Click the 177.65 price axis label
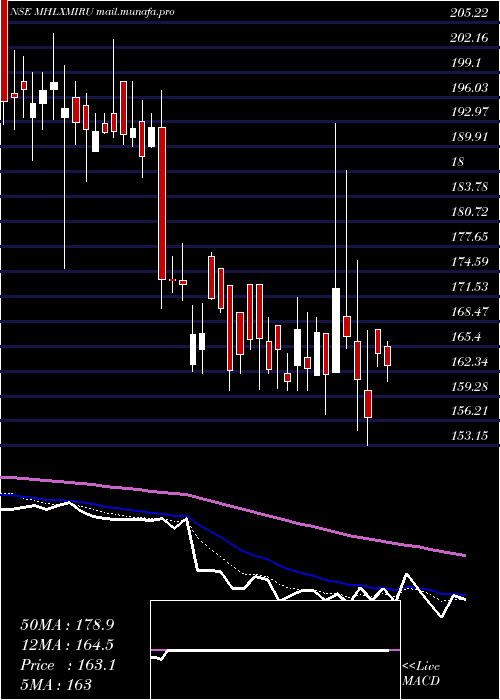Screen dimensions: 500x700 tap(469, 237)
